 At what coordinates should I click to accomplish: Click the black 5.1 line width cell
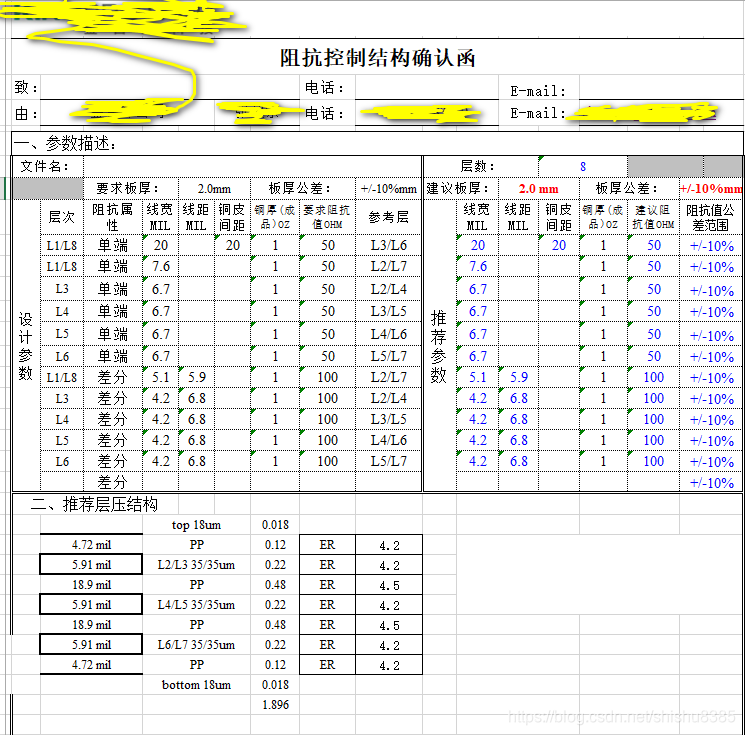[x=161, y=377]
